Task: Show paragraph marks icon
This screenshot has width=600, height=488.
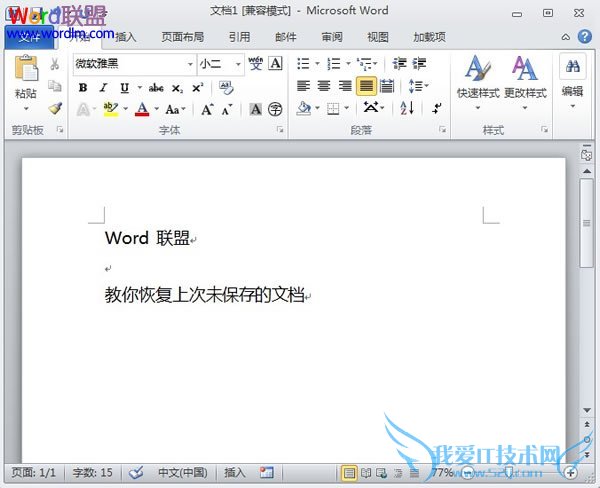Action: pyautogui.click(x=437, y=108)
